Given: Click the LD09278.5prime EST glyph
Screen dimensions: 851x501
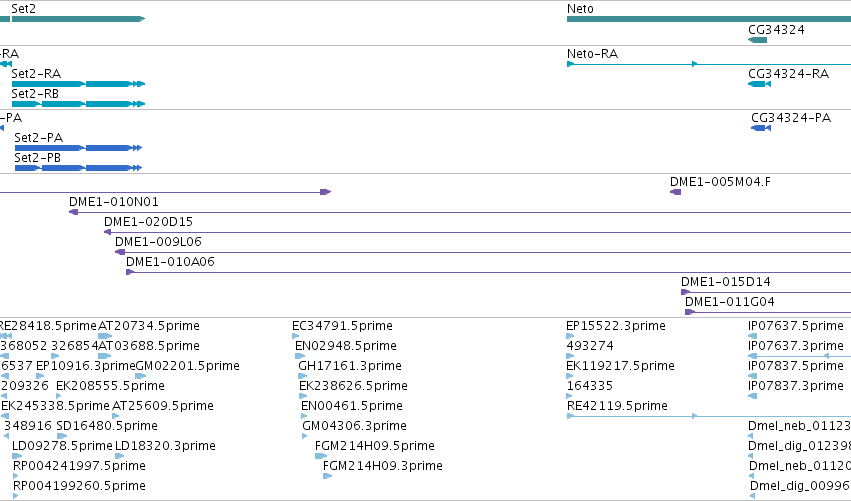Looking at the screenshot, I should pos(17,456).
